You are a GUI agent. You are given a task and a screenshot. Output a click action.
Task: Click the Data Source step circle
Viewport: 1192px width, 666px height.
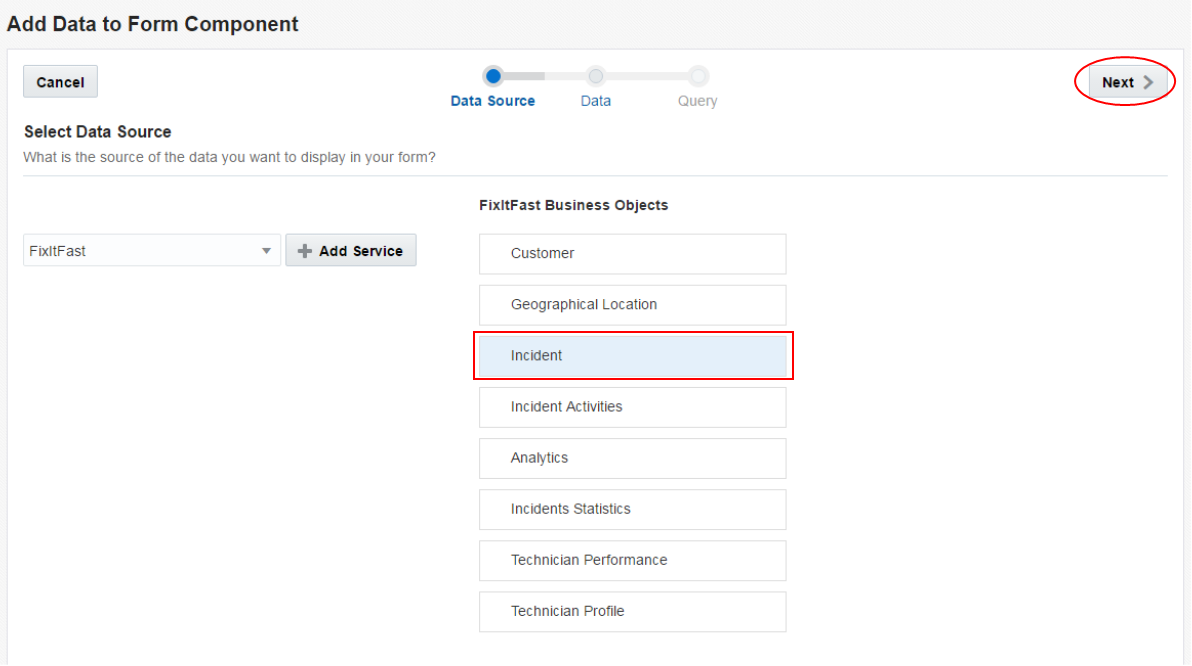tap(493, 76)
